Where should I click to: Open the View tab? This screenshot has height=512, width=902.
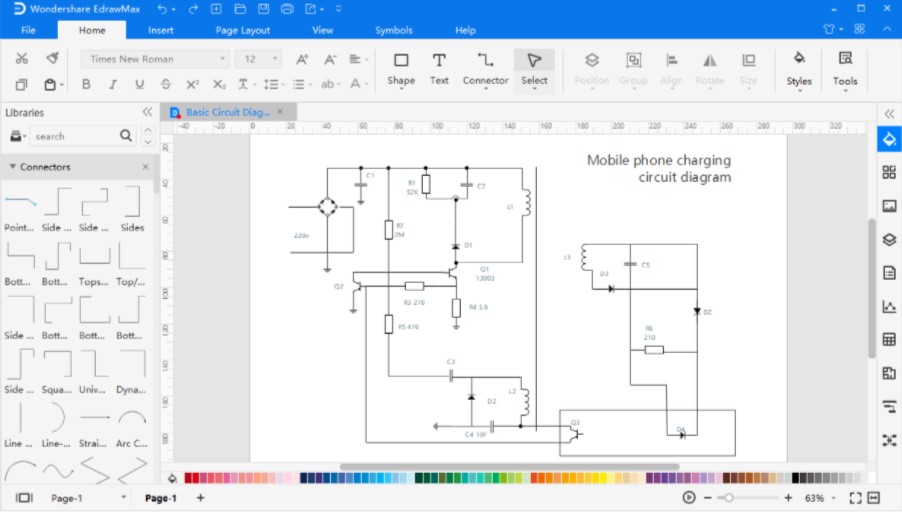[x=323, y=30]
